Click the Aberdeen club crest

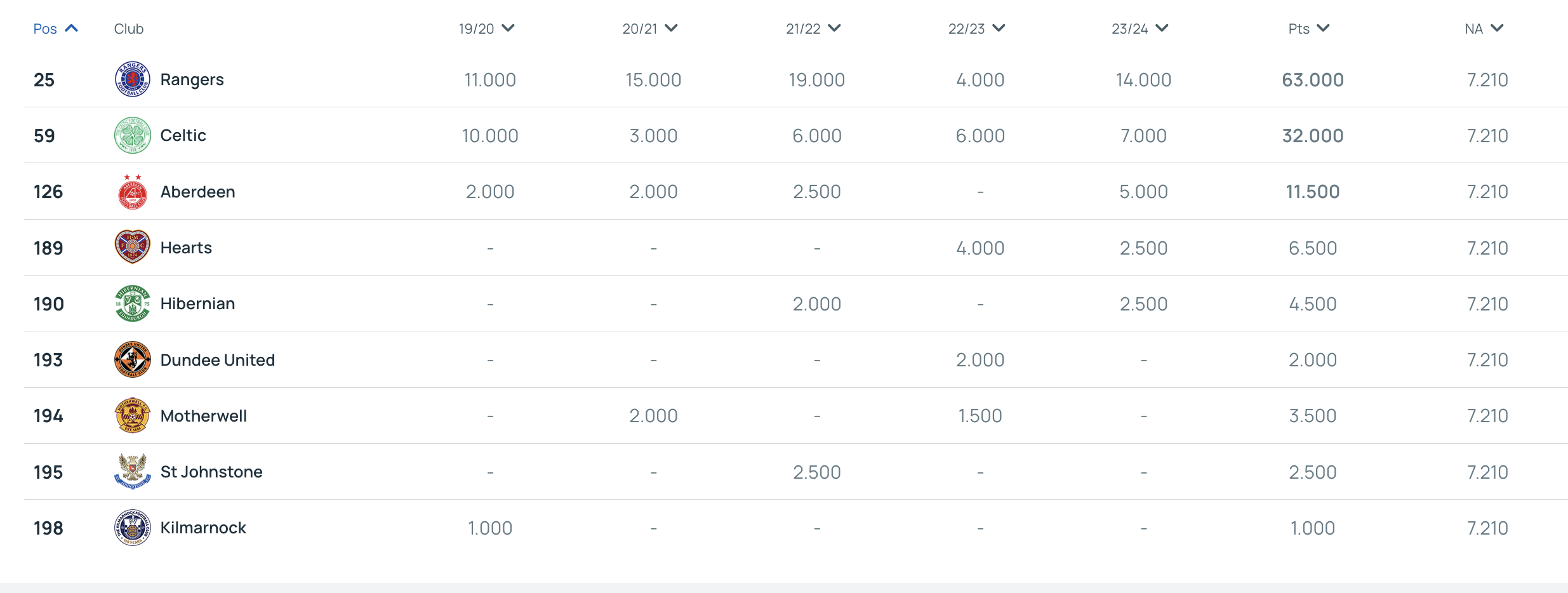(x=132, y=192)
